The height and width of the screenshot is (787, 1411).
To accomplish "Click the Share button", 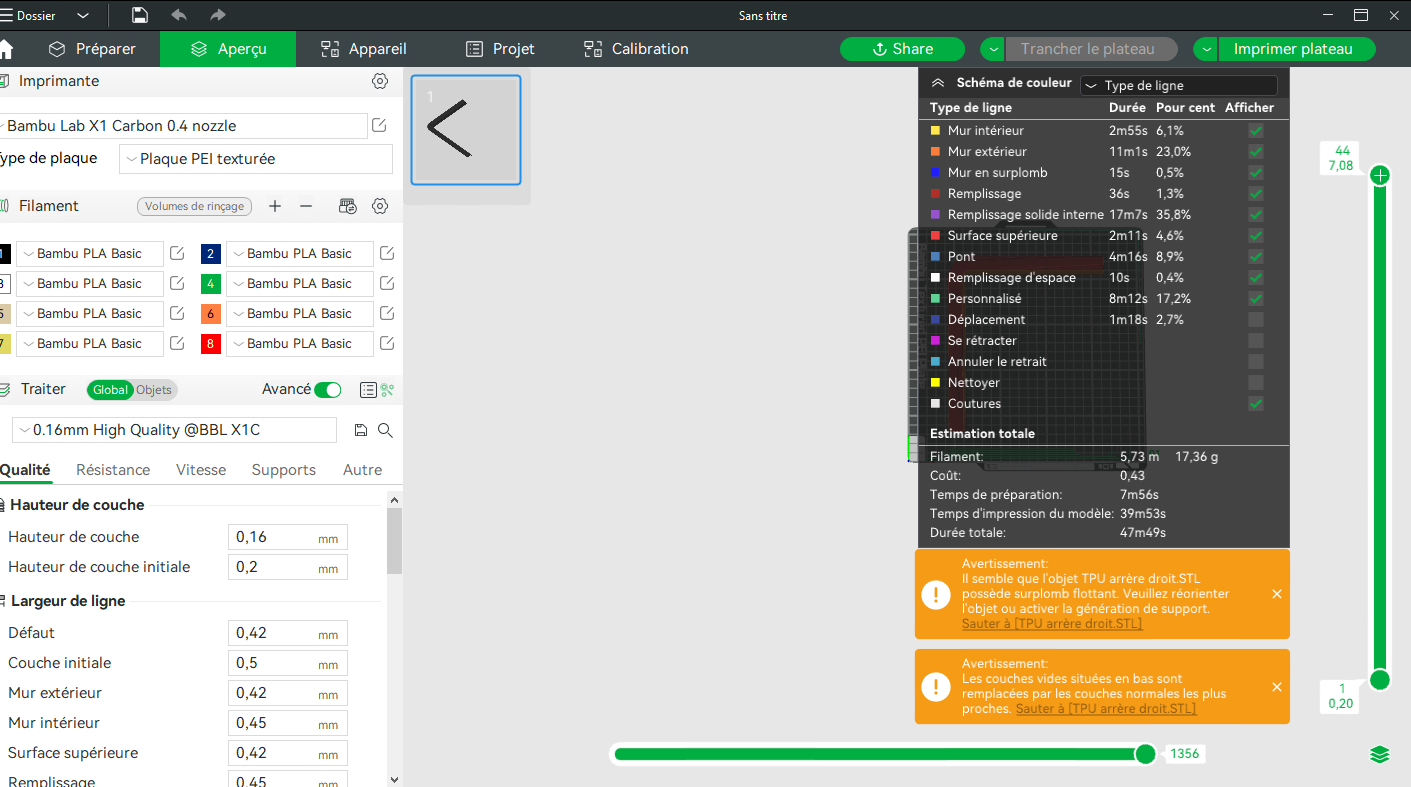I will click(x=902, y=49).
